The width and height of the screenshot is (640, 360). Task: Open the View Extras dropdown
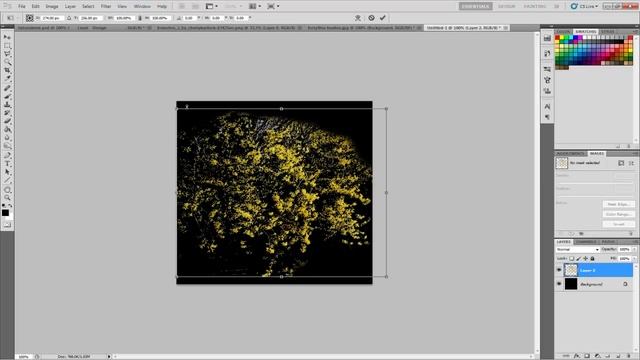[x=211, y=6]
